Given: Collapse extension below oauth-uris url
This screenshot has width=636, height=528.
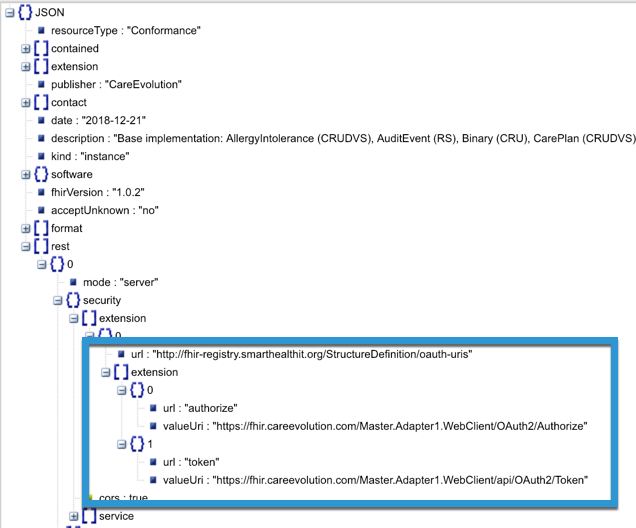Looking at the screenshot, I should coord(106,372).
